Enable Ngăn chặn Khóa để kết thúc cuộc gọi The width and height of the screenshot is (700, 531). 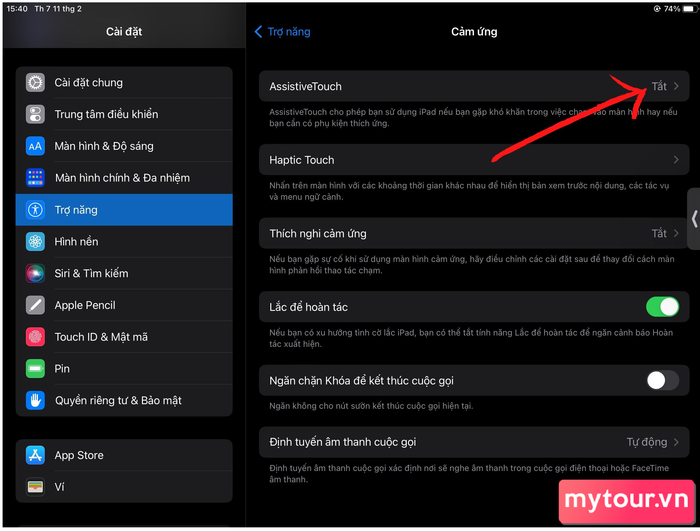click(x=662, y=380)
